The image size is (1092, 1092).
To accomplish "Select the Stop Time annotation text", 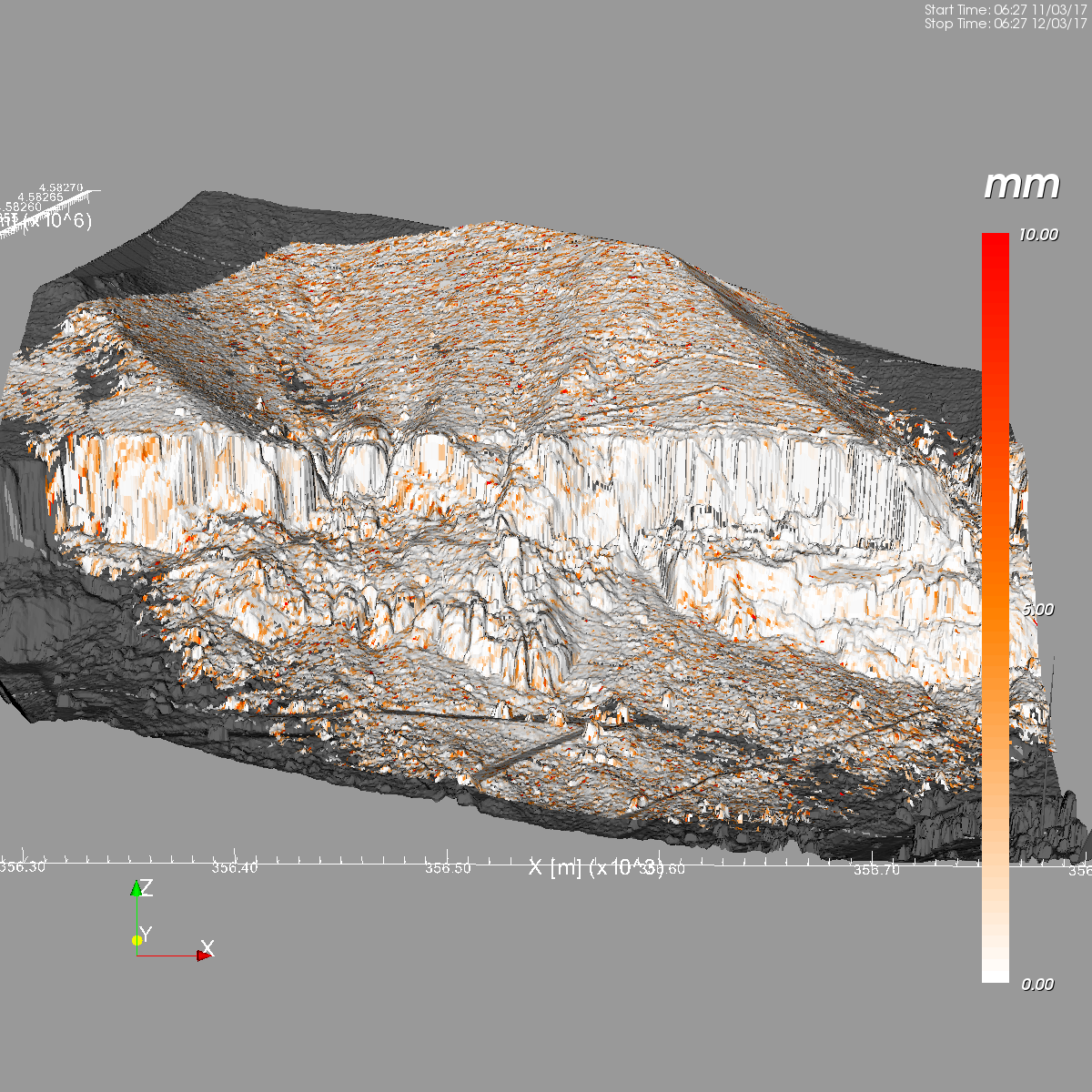I will click(1006, 24).
